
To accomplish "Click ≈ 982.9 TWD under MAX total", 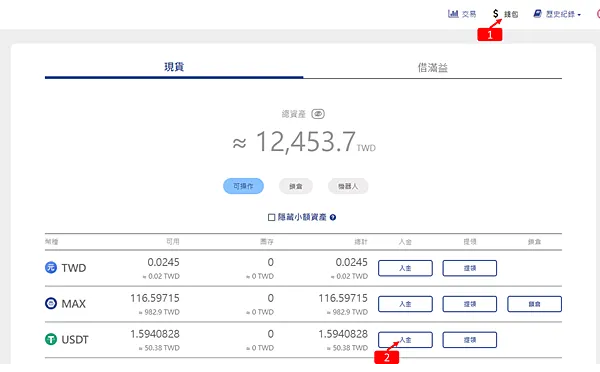I will coord(347,312).
